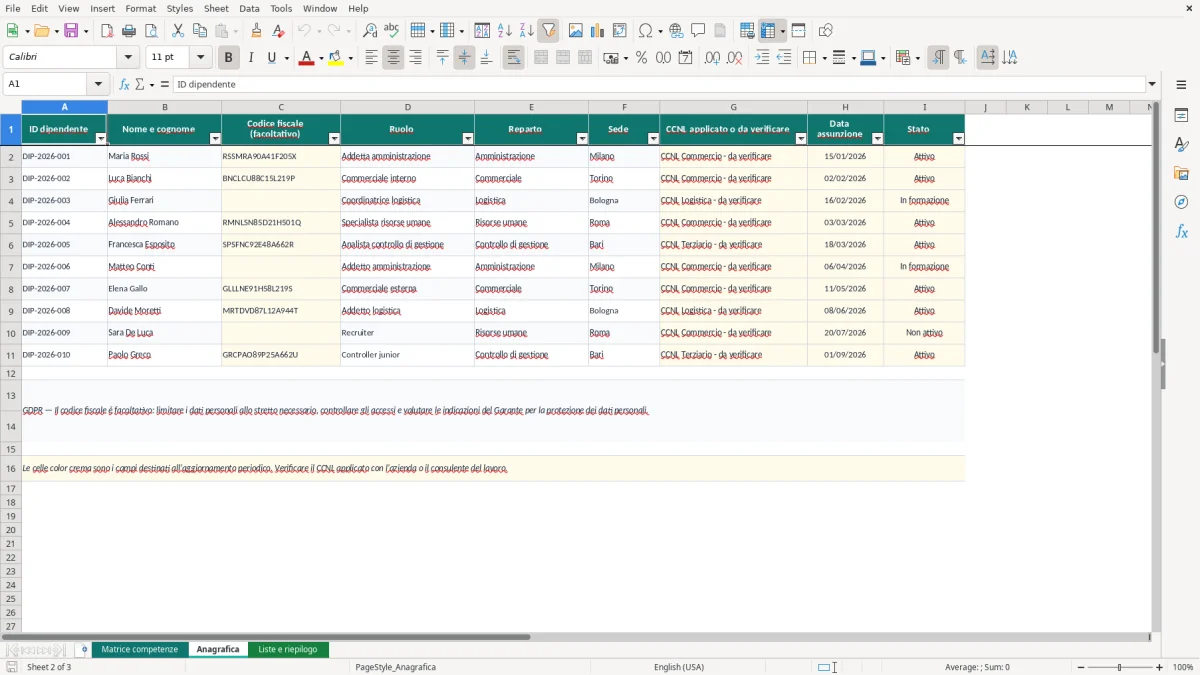Click the Background Color yellow swatch
The image size is (1200, 675).
pyautogui.click(x=336, y=58)
